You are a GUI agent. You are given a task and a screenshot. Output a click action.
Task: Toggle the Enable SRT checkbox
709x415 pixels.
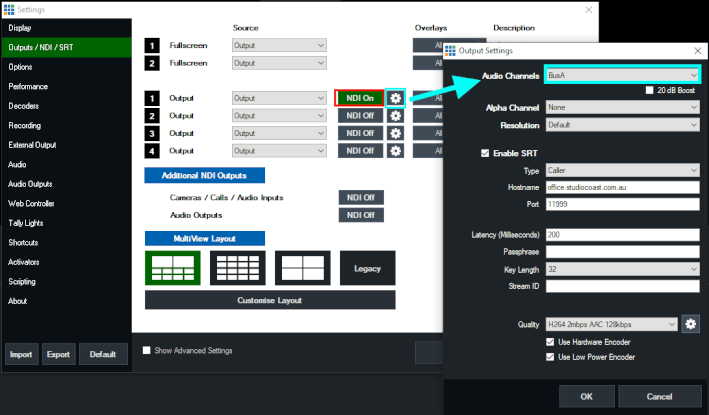[487, 153]
